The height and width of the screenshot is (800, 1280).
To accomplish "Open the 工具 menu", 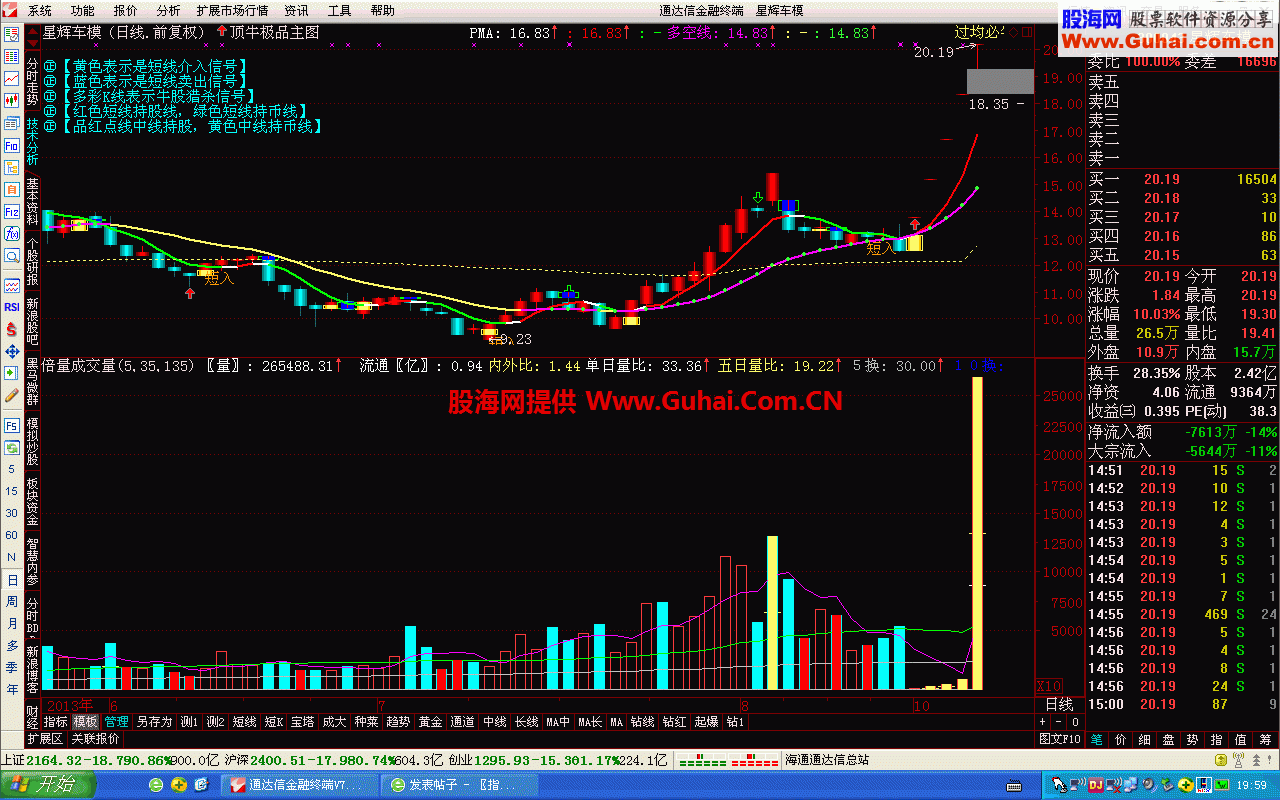I will (x=340, y=10).
